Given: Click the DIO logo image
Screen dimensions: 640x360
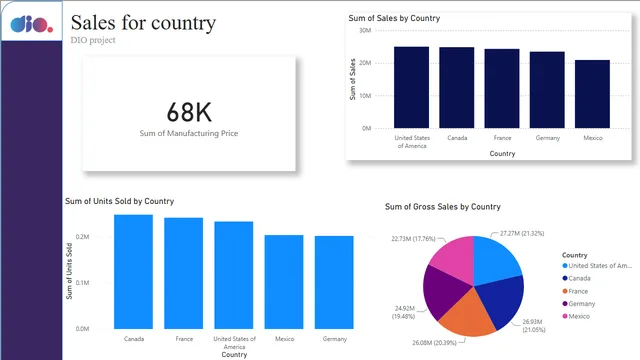Looking at the screenshot, I should click(32, 24).
